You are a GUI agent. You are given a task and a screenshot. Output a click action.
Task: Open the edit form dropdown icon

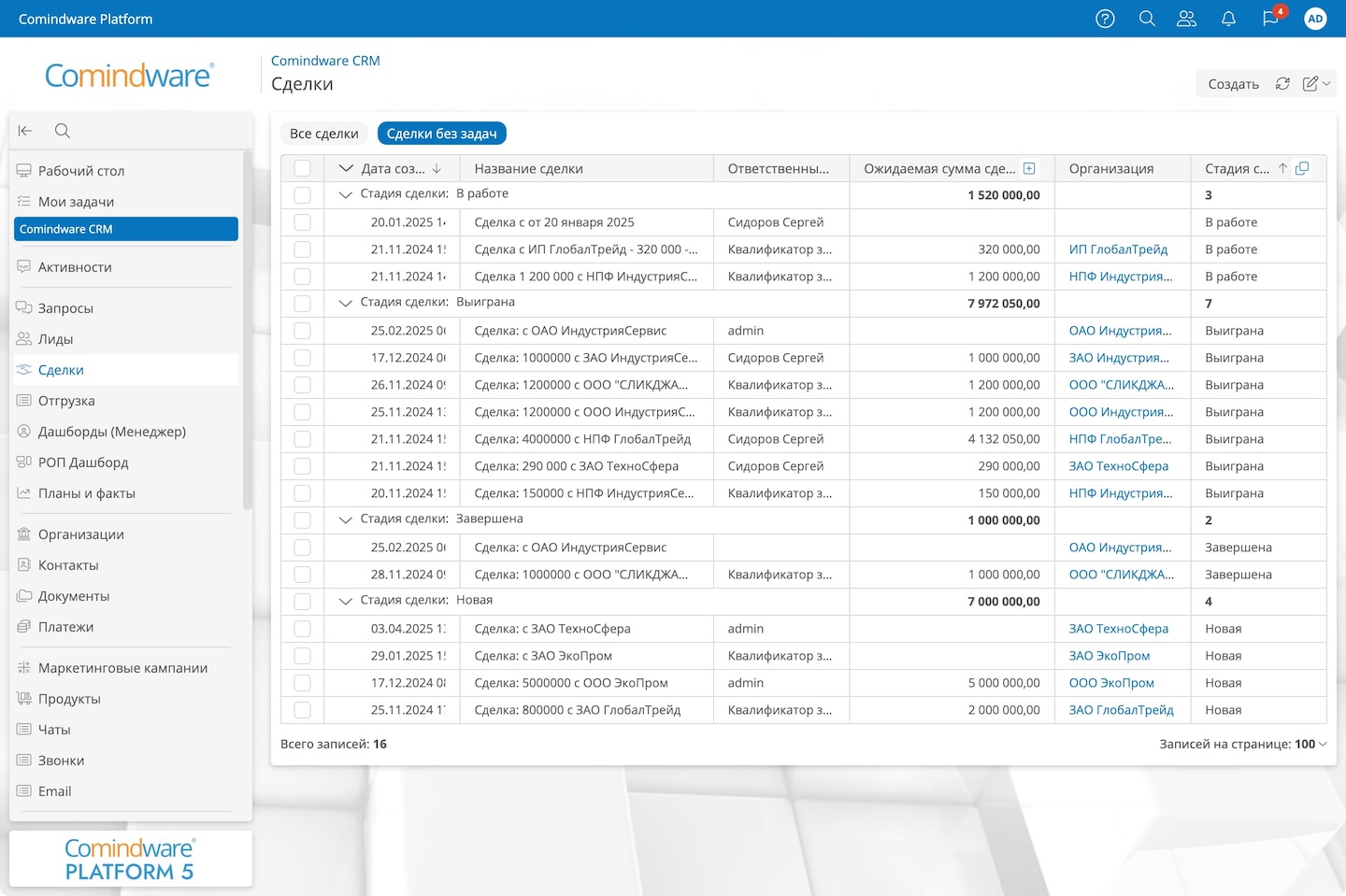[x=1316, y=84]
